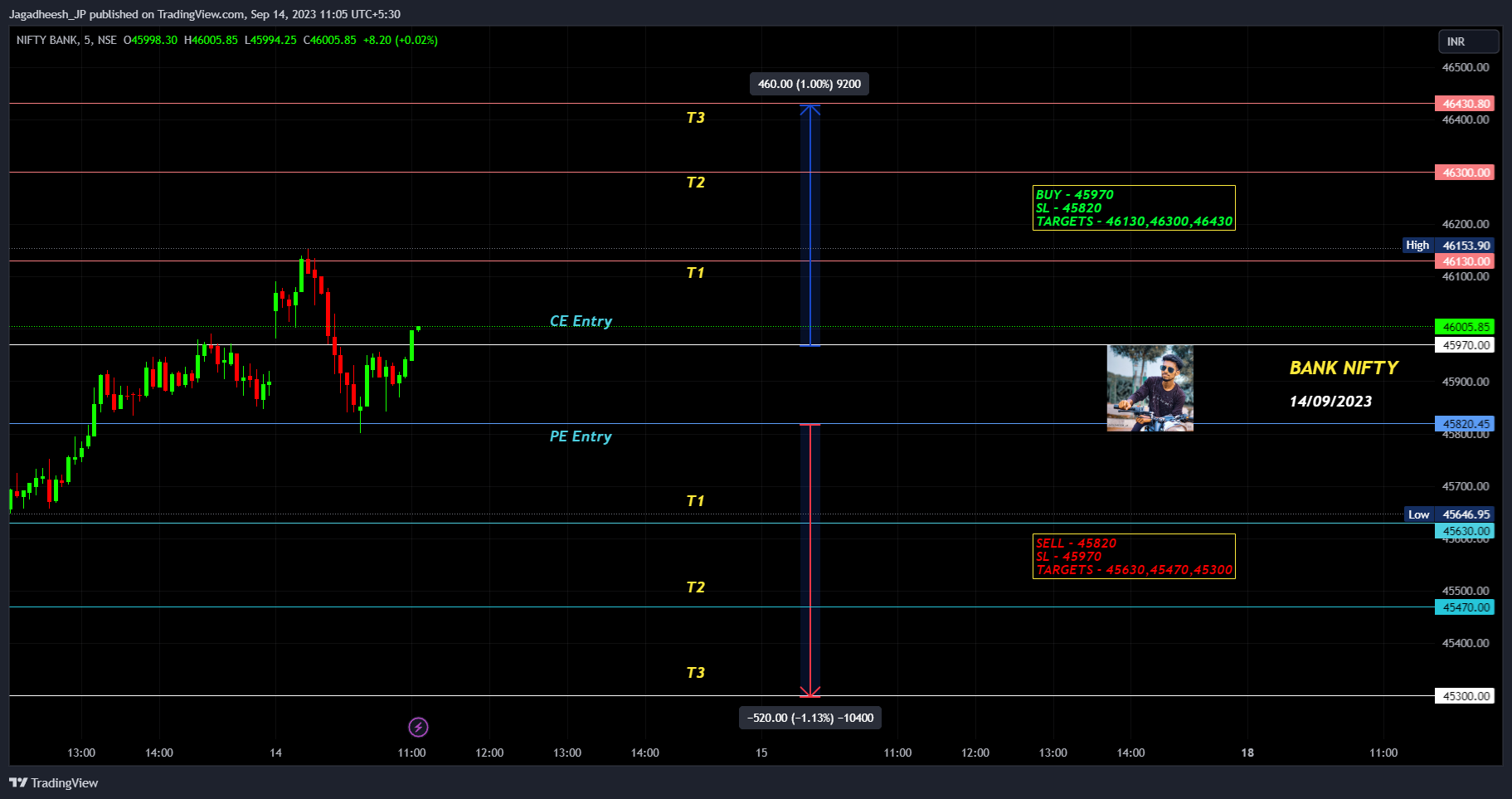Image resolution: width=1512 pixels, height=799 pixels.
Task: Click the T3 label above the 45300.00 line
Action: tap(695, 673)
